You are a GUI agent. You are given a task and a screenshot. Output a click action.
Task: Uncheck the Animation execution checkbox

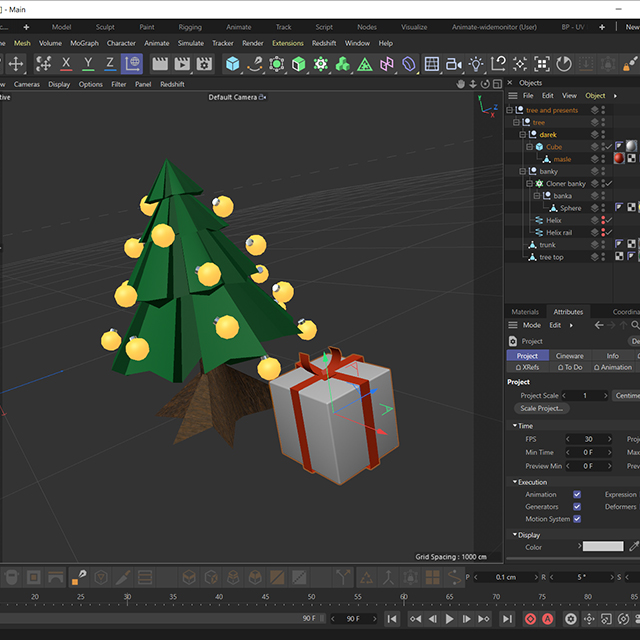(x=577, y=494)
